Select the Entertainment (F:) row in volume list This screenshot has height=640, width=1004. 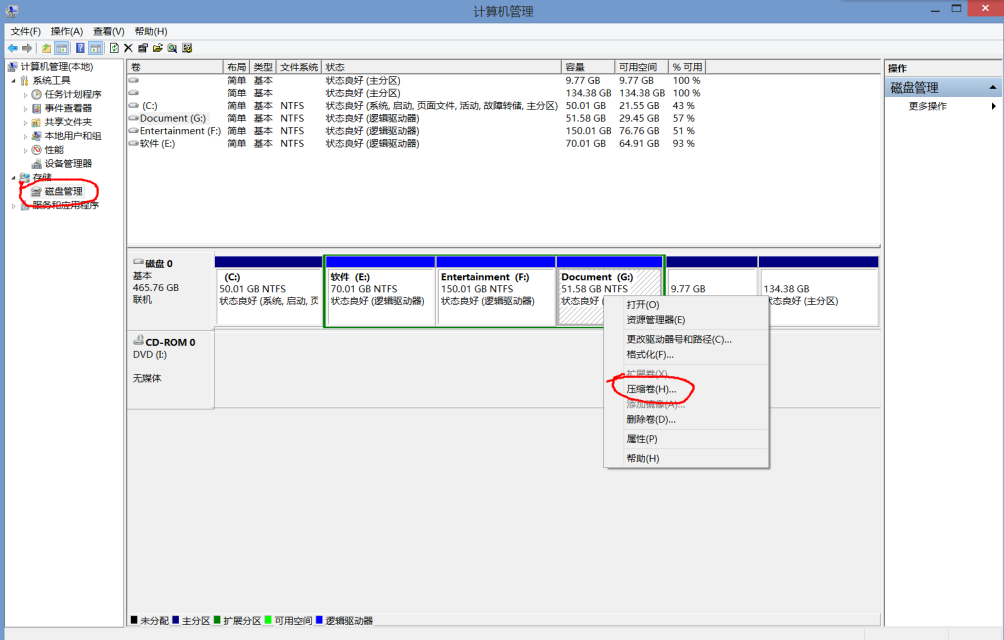coord(180,131)
